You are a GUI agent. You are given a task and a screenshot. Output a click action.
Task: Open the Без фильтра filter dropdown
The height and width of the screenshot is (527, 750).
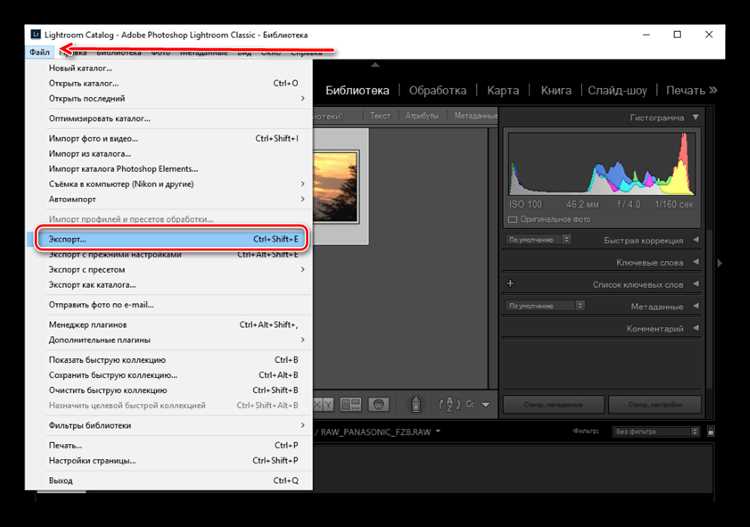655,431
